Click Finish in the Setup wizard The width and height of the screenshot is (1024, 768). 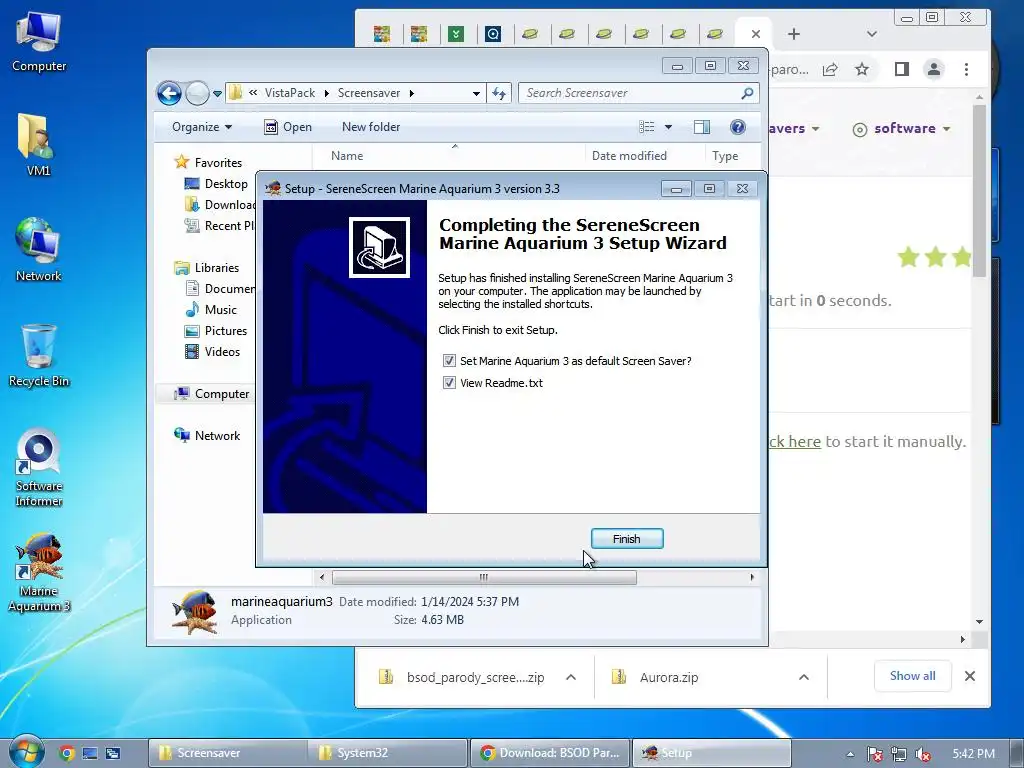click(x=627, y=539)
